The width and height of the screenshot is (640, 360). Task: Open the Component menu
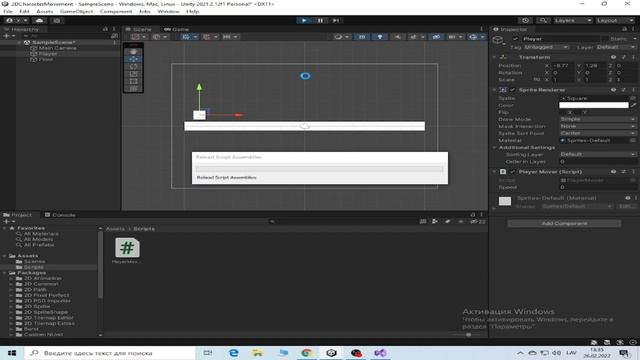[116, 11]
